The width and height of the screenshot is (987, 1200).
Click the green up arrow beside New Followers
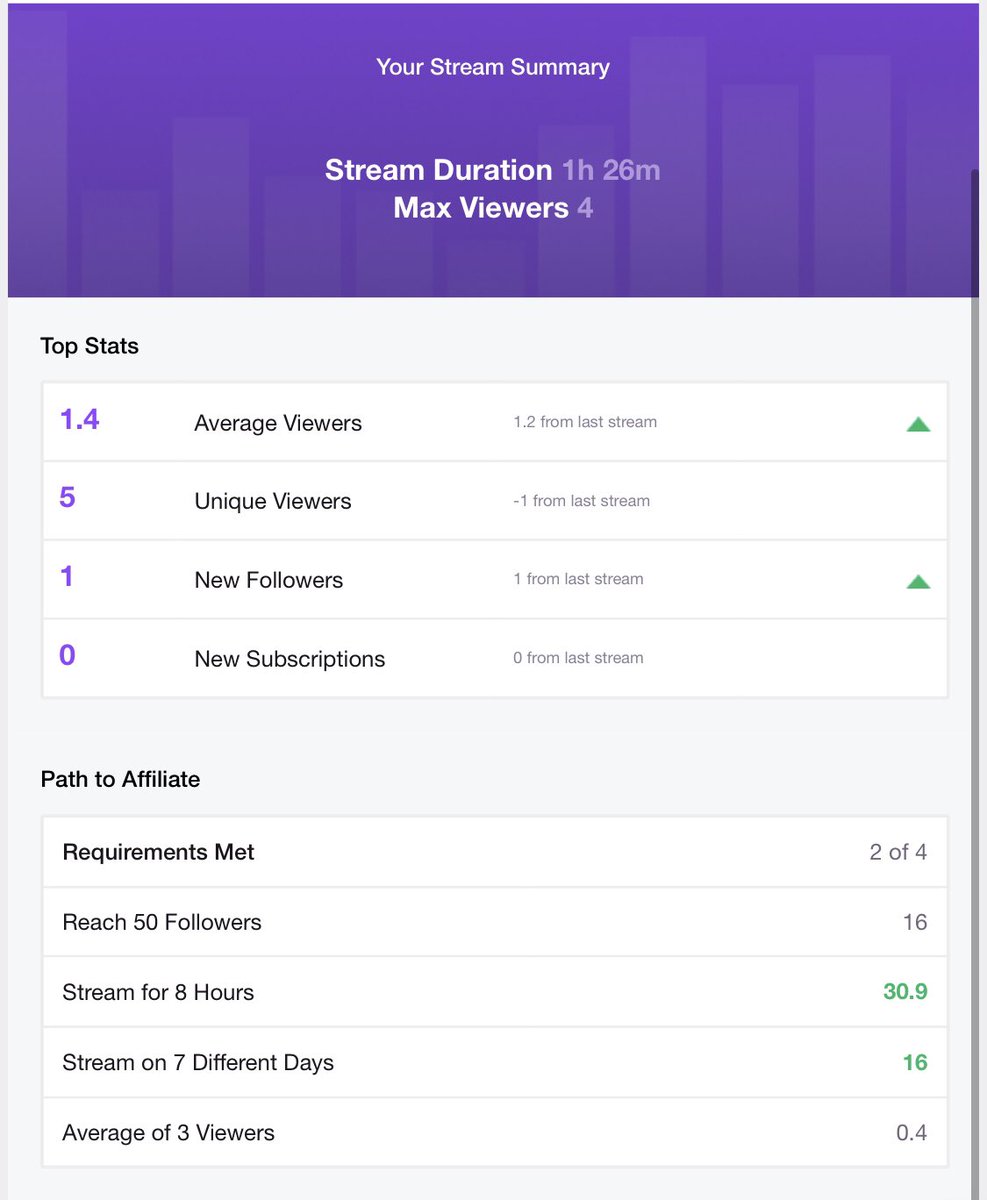(918, 581)
